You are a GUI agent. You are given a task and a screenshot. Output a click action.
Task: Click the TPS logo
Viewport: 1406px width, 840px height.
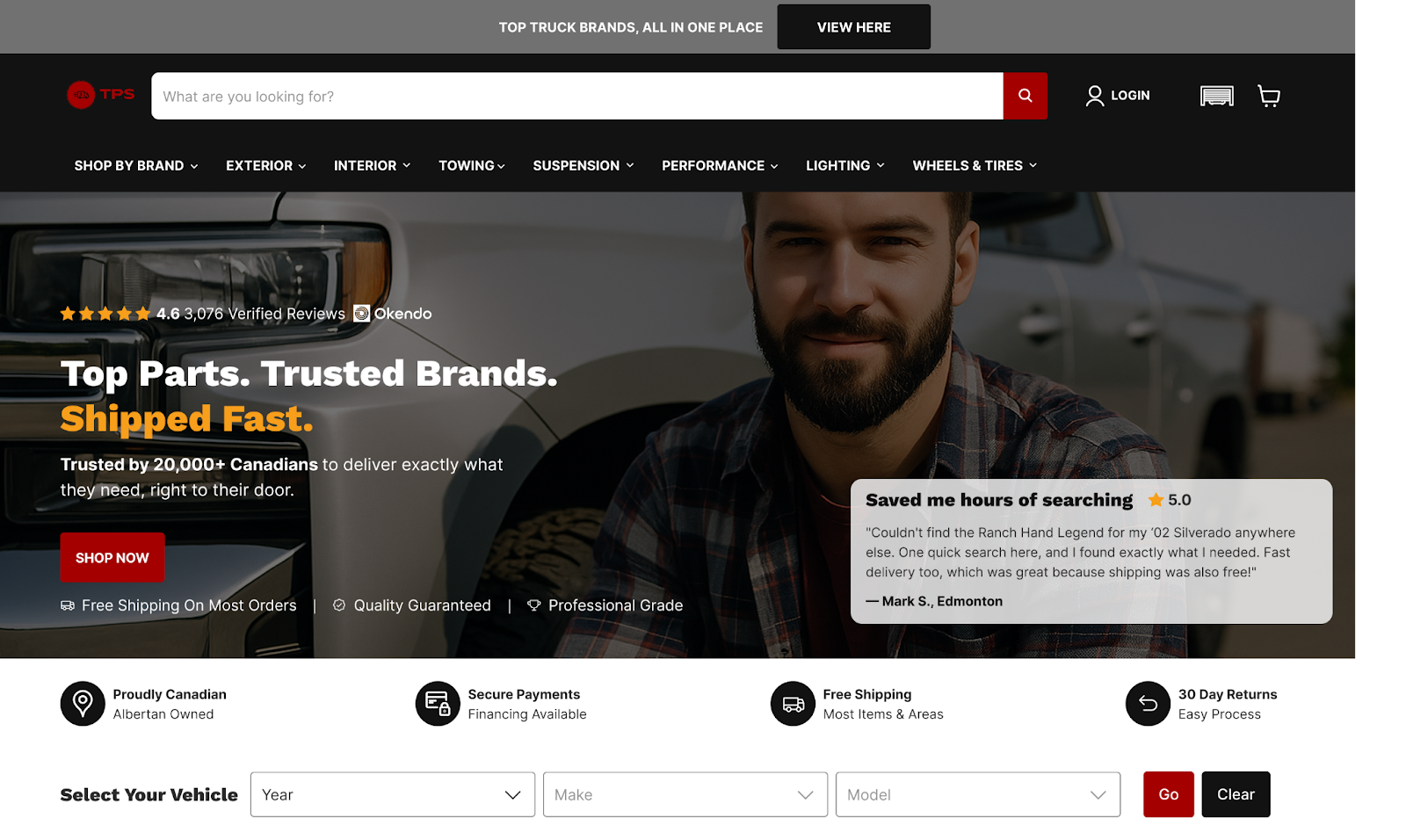[101, 95]
